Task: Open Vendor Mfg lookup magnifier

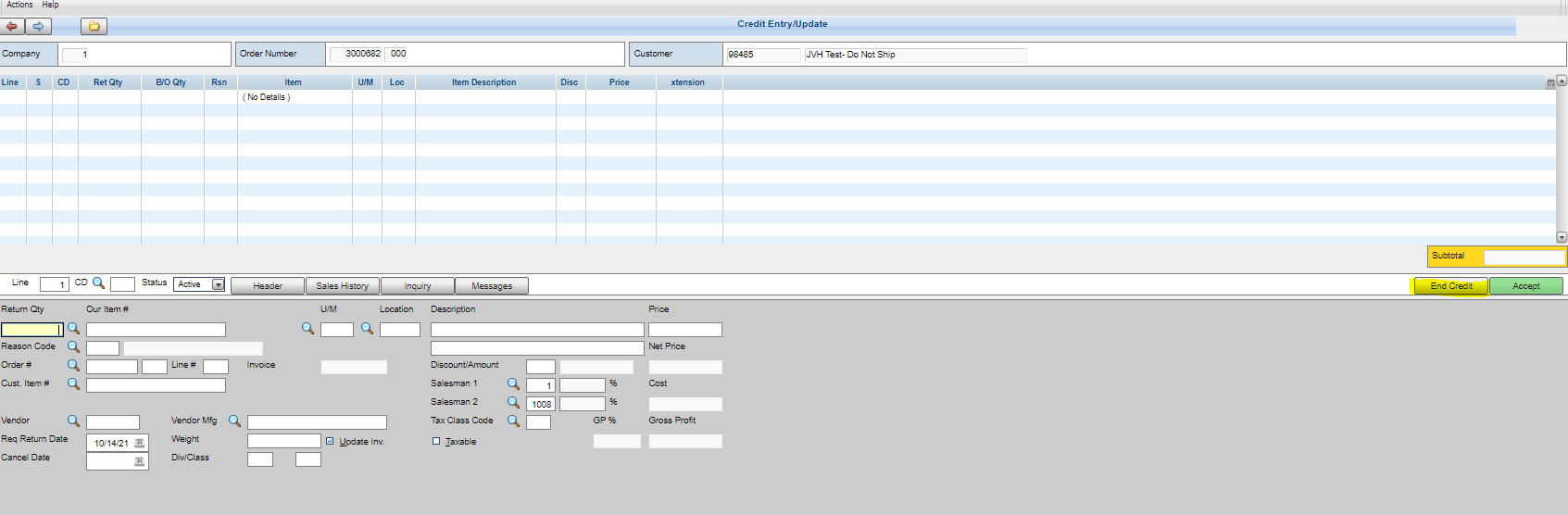Action: tap(234, 421)
